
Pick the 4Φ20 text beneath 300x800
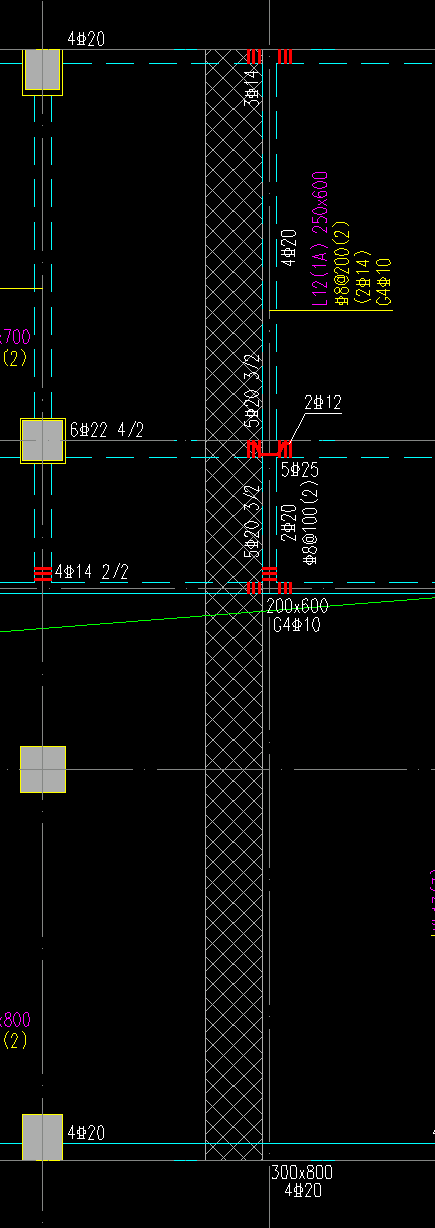point(303,1191)
